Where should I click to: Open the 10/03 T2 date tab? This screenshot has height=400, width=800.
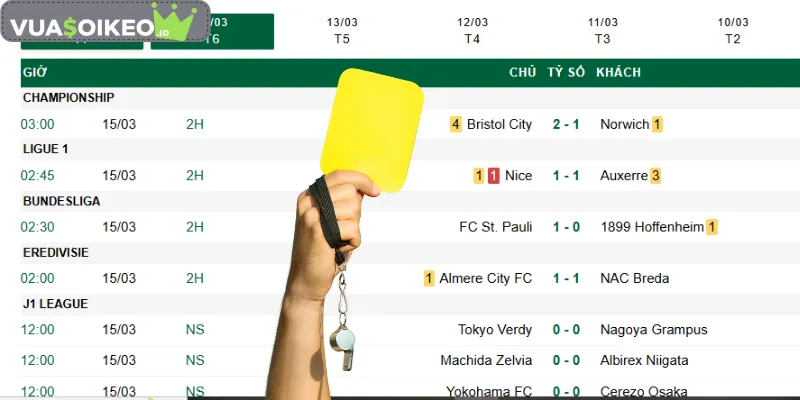pos(732,30)
